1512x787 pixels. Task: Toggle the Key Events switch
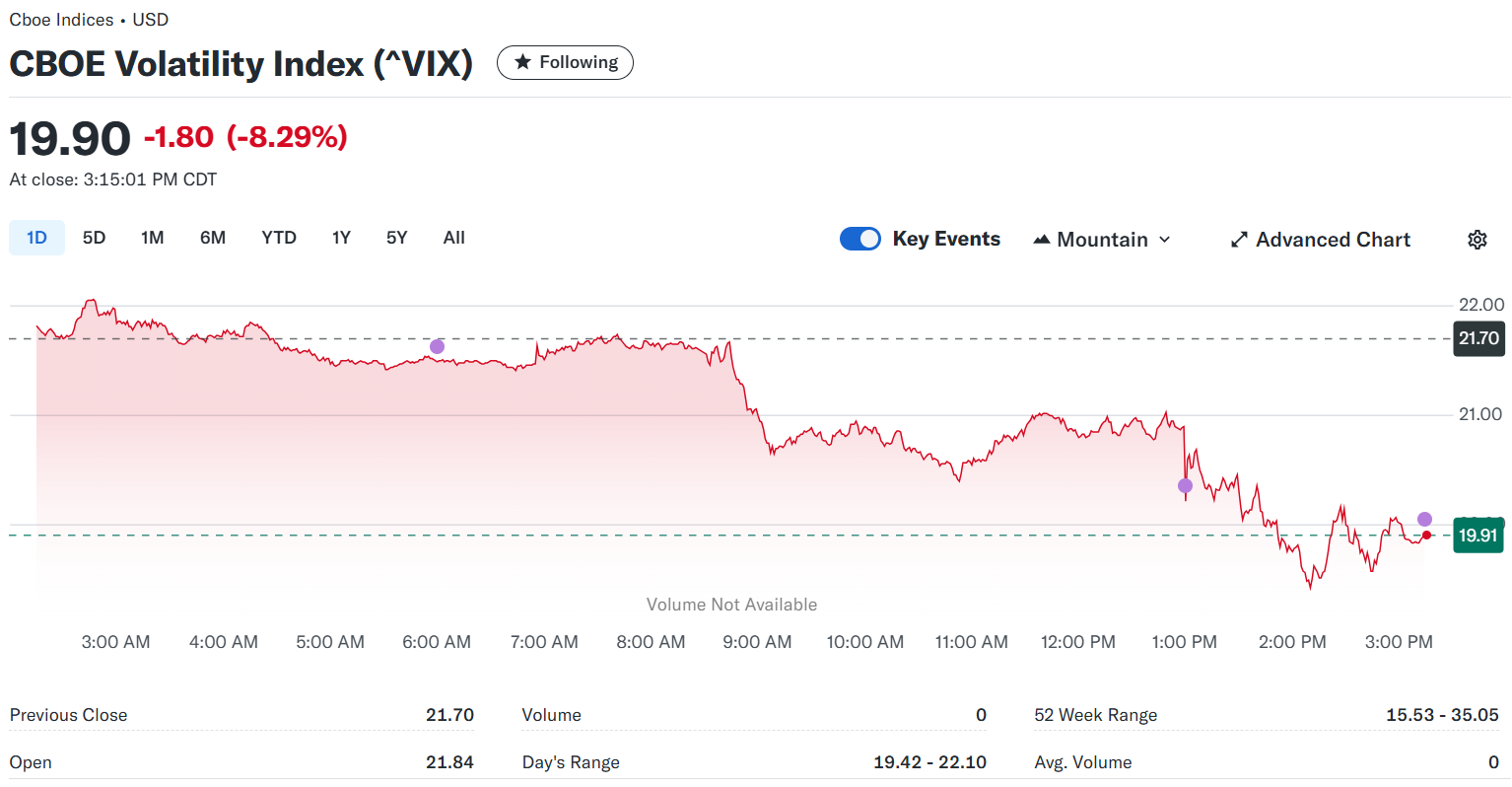860,239
